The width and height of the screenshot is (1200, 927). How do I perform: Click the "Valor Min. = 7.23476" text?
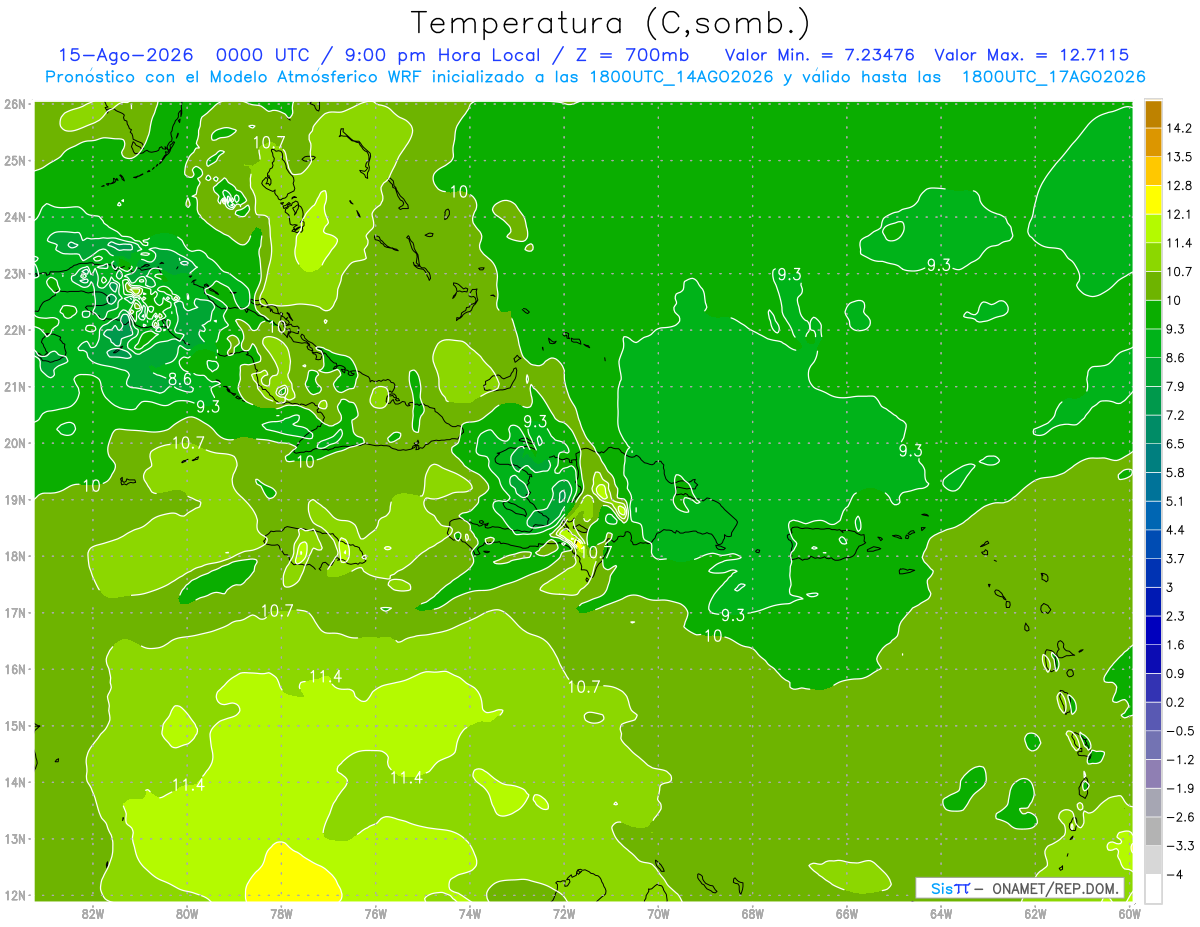click(x=822, y=55)
